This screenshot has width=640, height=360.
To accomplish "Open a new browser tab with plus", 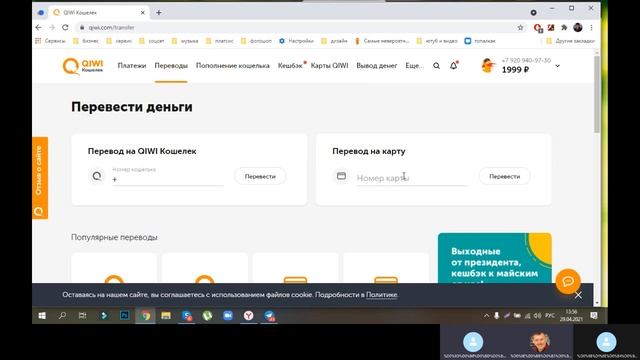I will pos(159,13).
